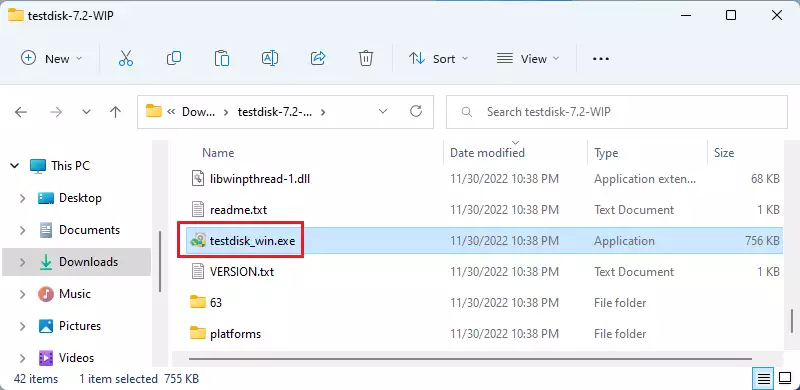Click the Copy icon in toolbar
Image resolution: width=800 pixels, height=390 pixels.
[174, 58]
